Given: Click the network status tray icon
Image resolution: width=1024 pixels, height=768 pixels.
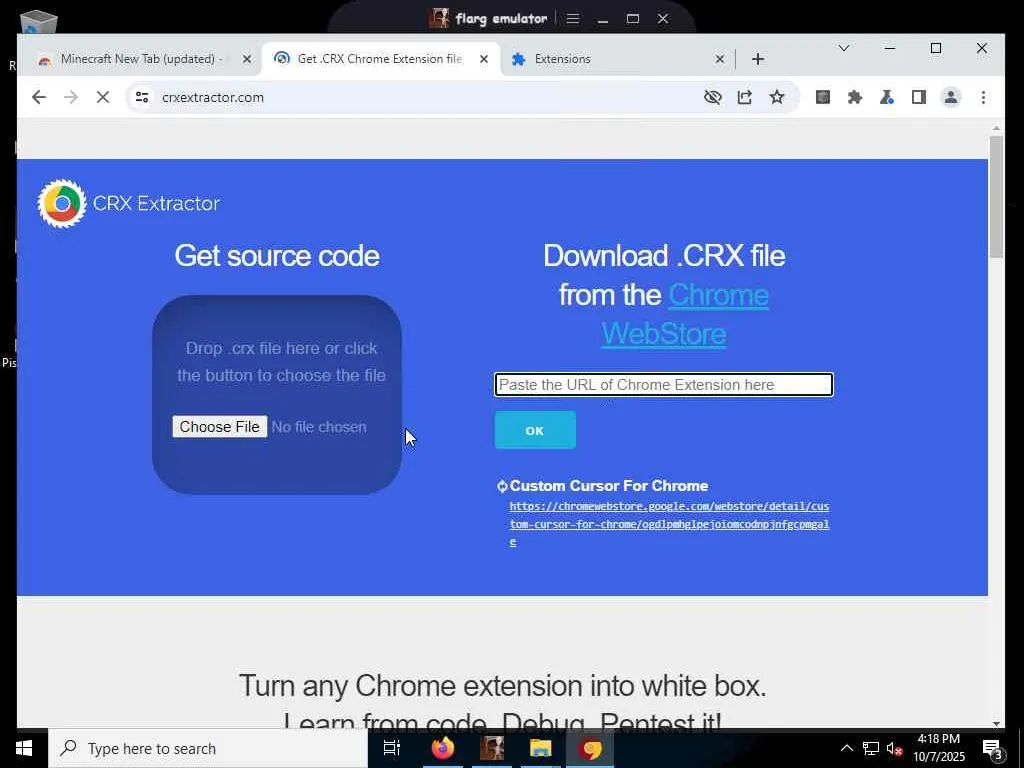Looking at the screenshot, I should coord(871,748).
